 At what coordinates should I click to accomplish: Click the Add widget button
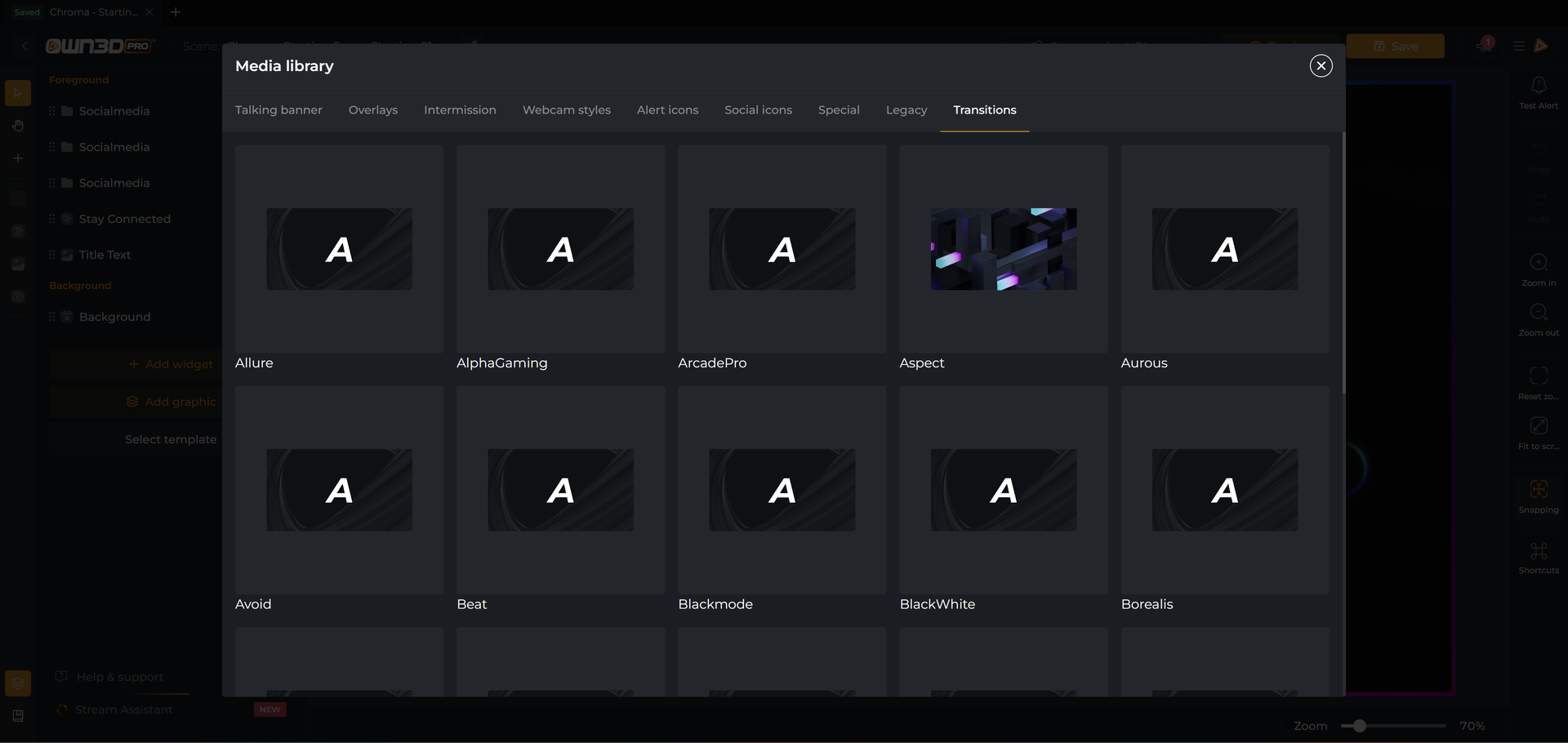tap(170, 364)
